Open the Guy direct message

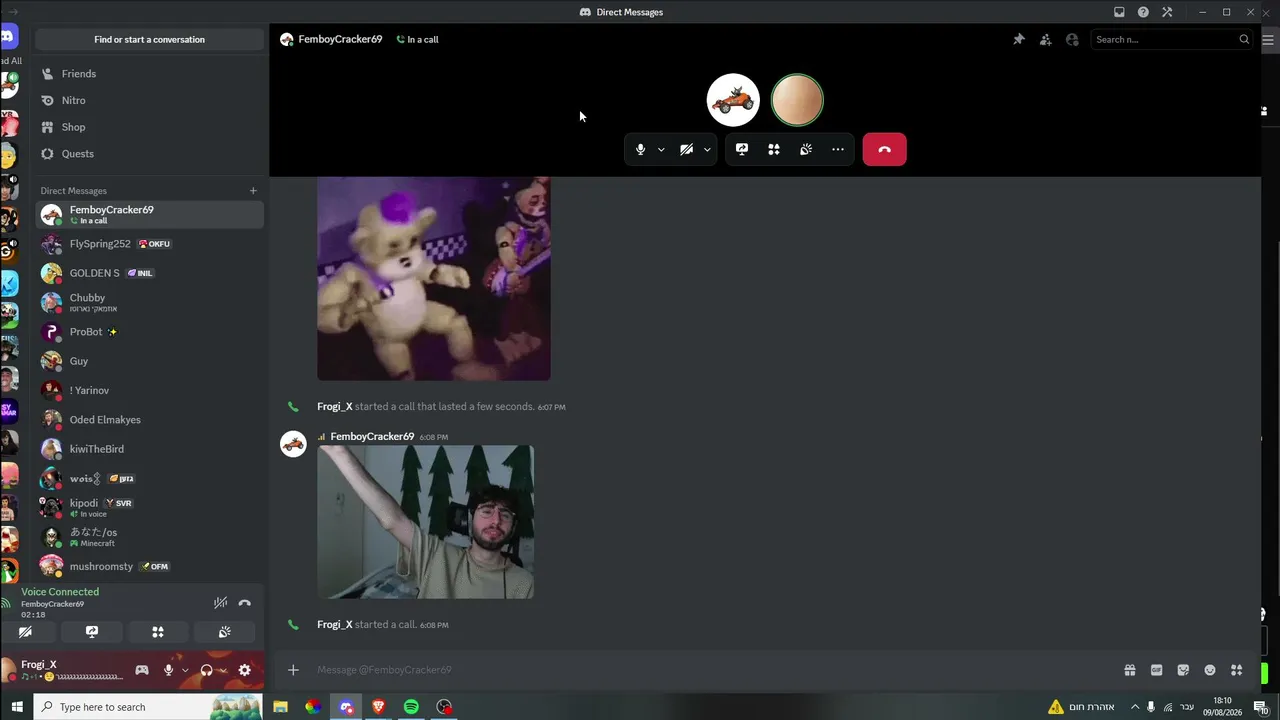150,361
